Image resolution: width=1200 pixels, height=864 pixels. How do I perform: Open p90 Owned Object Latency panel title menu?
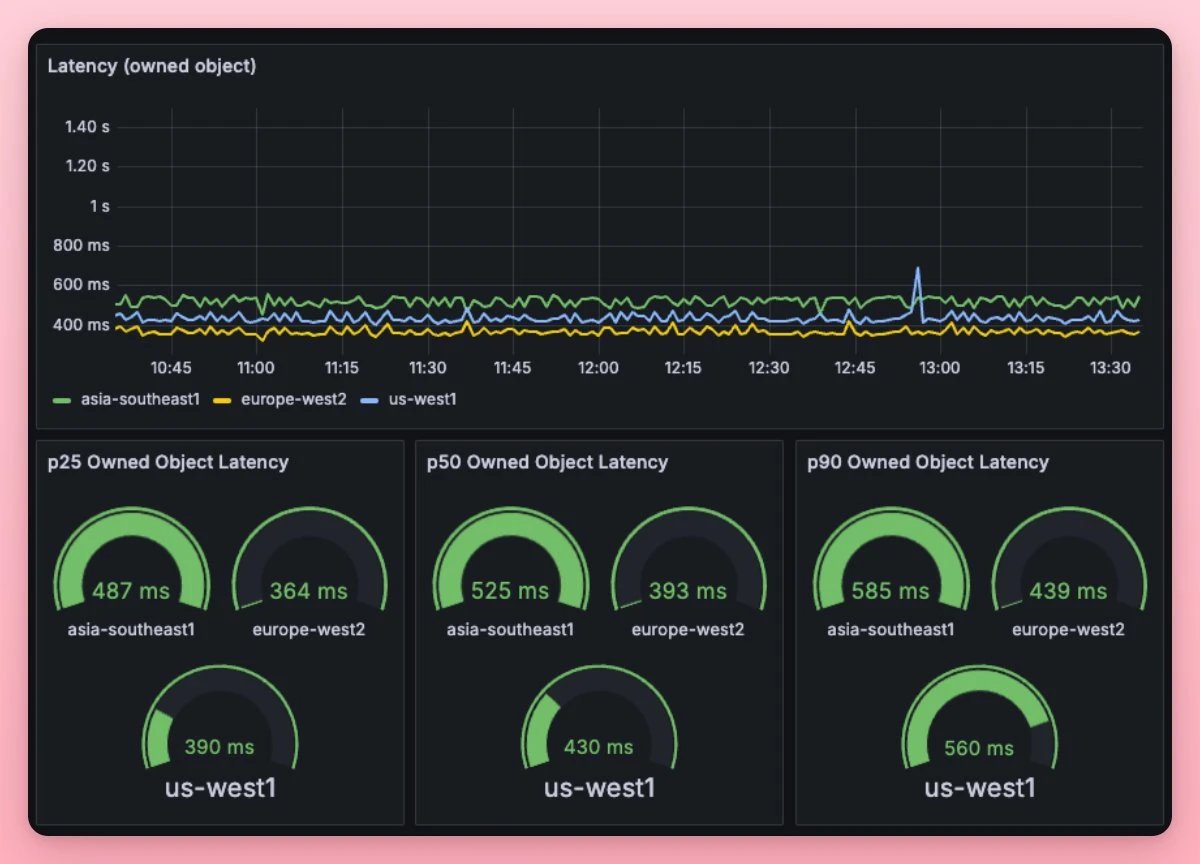point(928,462)
